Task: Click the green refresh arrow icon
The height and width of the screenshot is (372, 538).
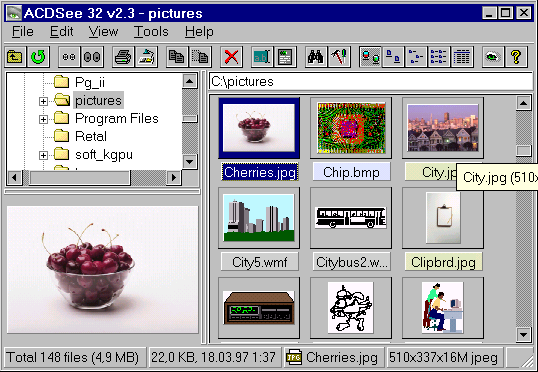Action: coord(38,57)
